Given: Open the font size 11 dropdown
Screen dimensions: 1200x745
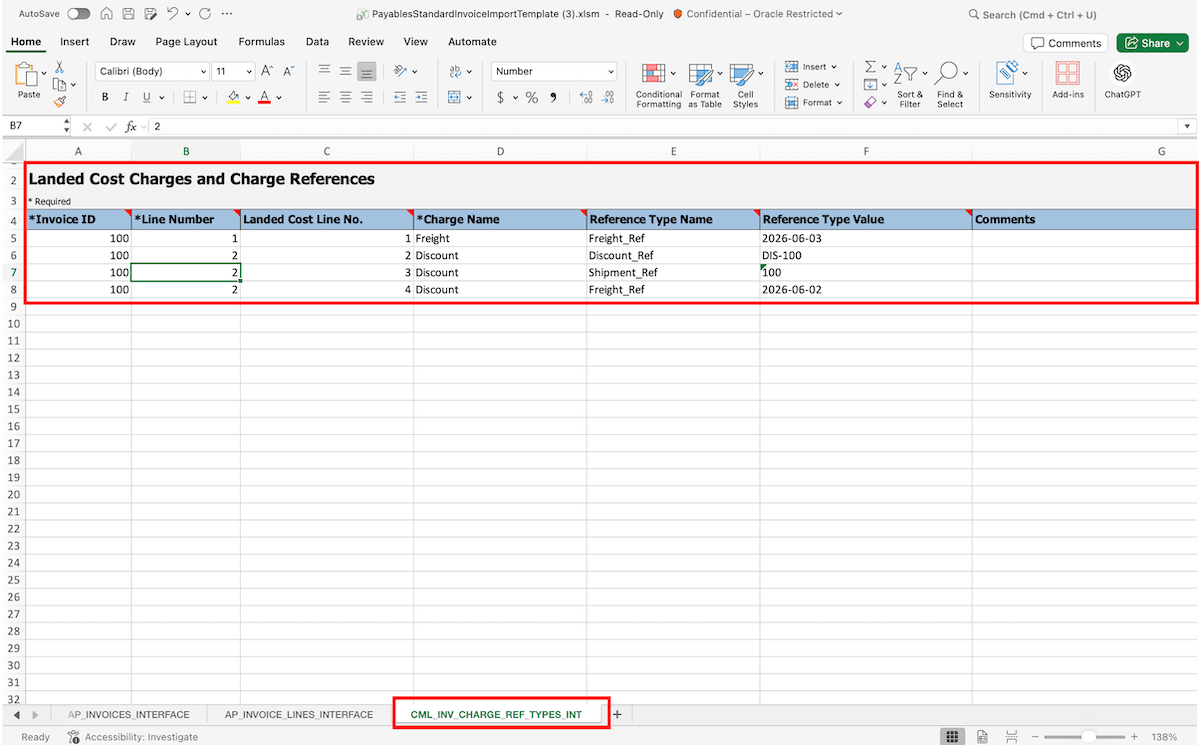Looking at the screenshot, I should pyautogui.click(x=233, y=71).
